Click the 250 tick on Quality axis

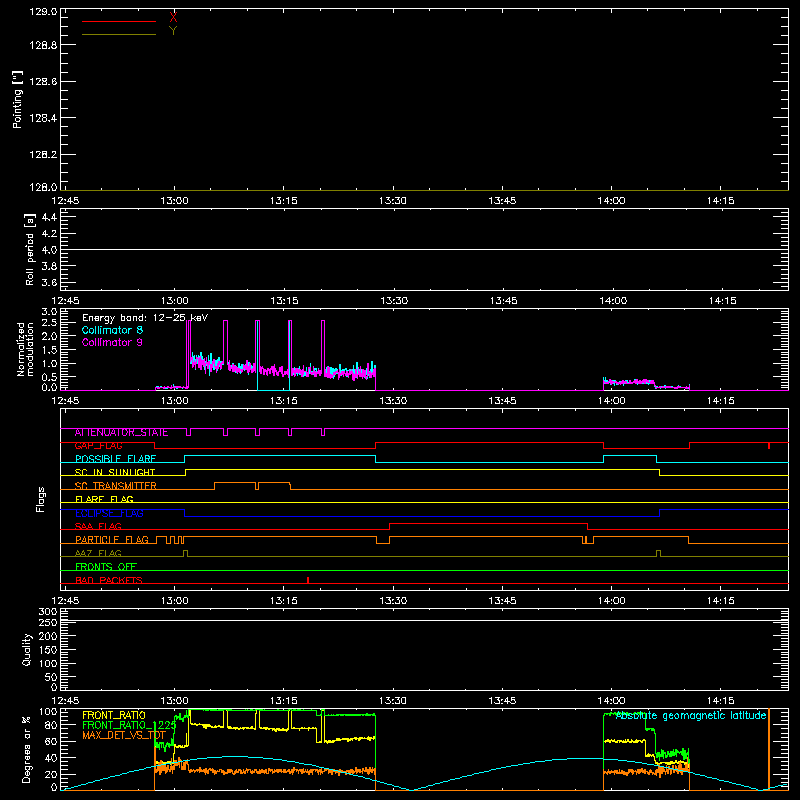(x=48, y=622)
